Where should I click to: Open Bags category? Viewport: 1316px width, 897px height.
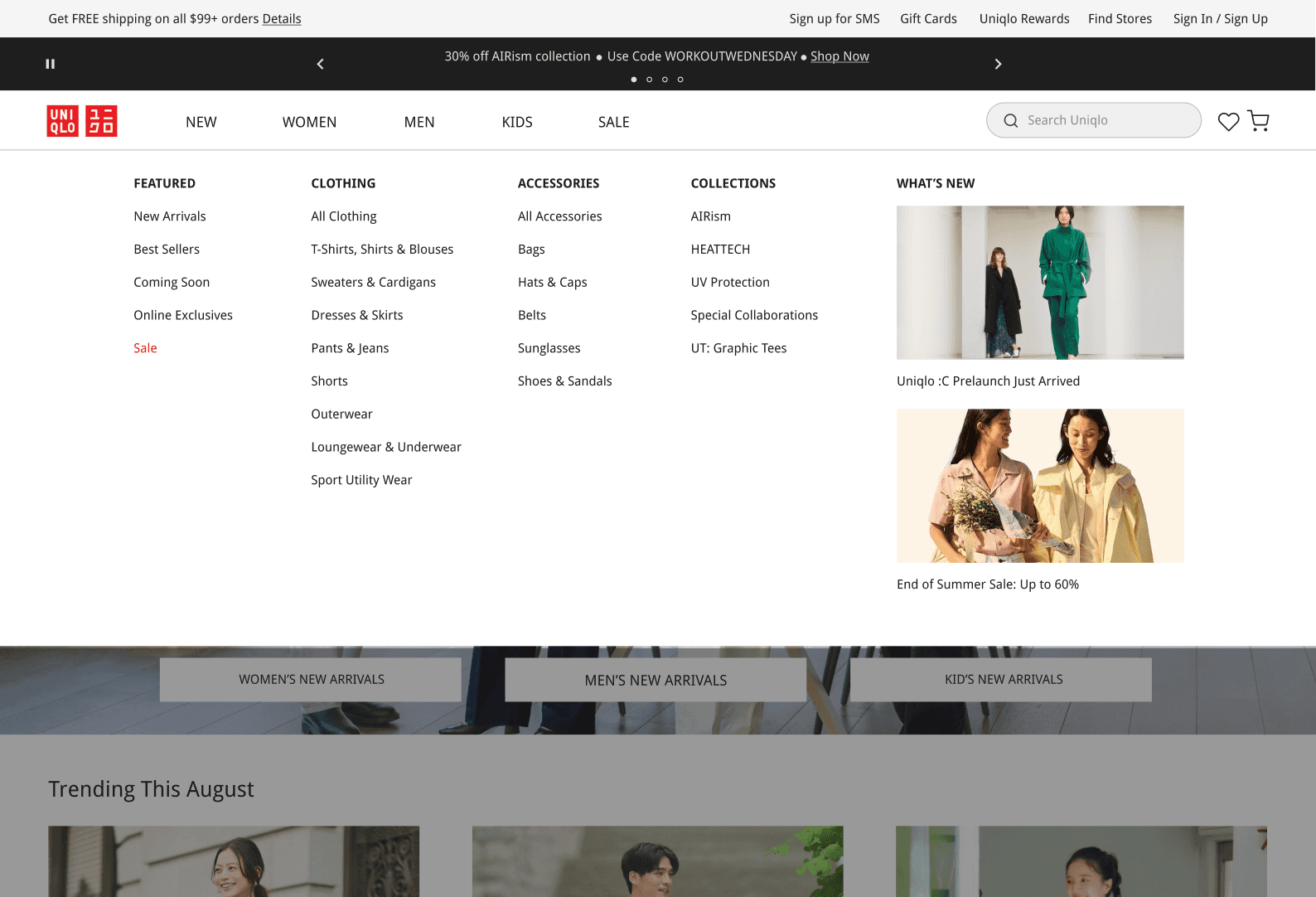[x=531, y=250]
